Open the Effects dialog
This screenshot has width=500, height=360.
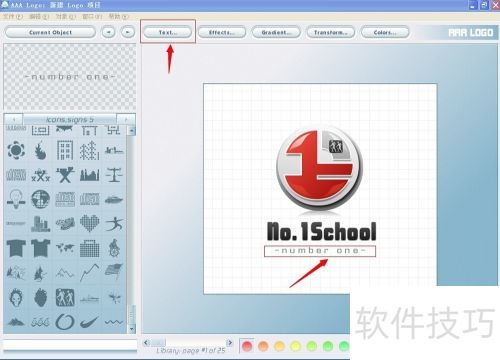point(222,32)
